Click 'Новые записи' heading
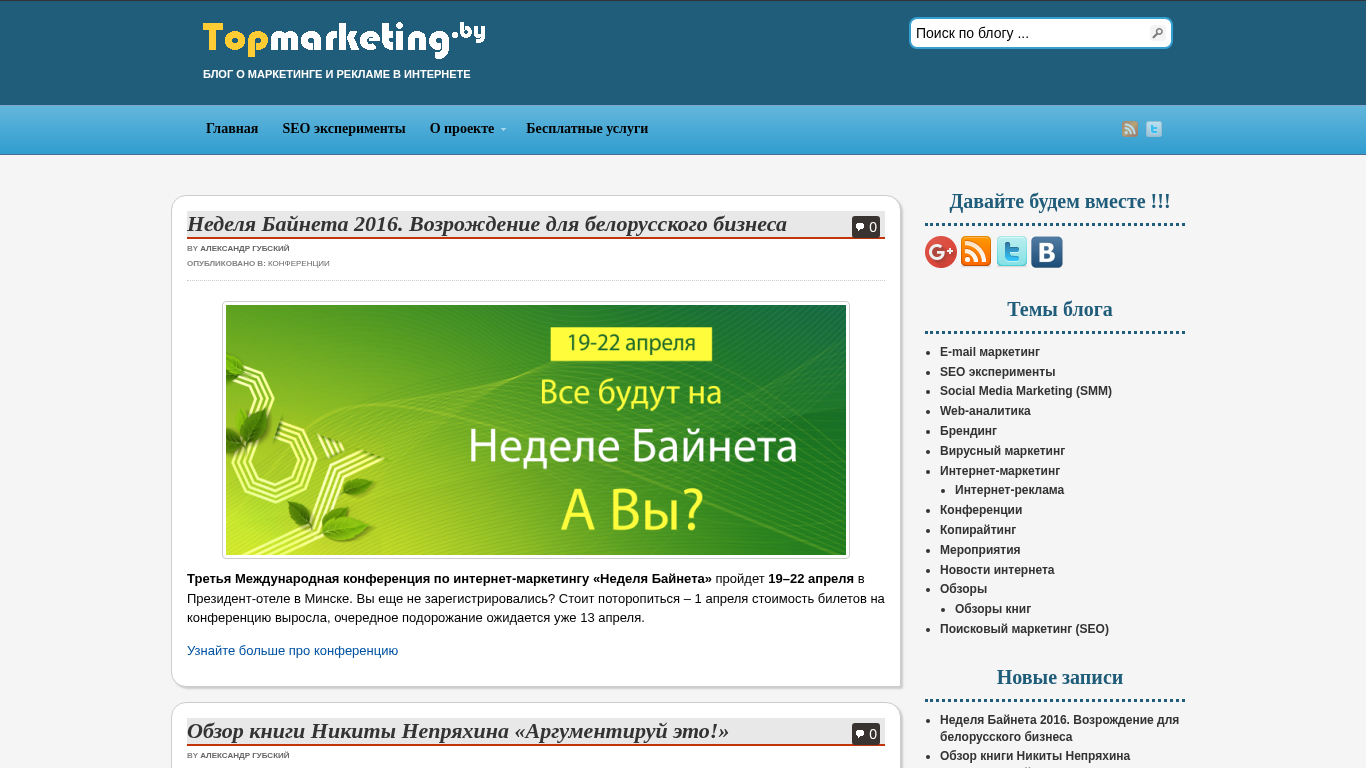The width and height of the screenshot is (1366, 768). point(1060,677)
